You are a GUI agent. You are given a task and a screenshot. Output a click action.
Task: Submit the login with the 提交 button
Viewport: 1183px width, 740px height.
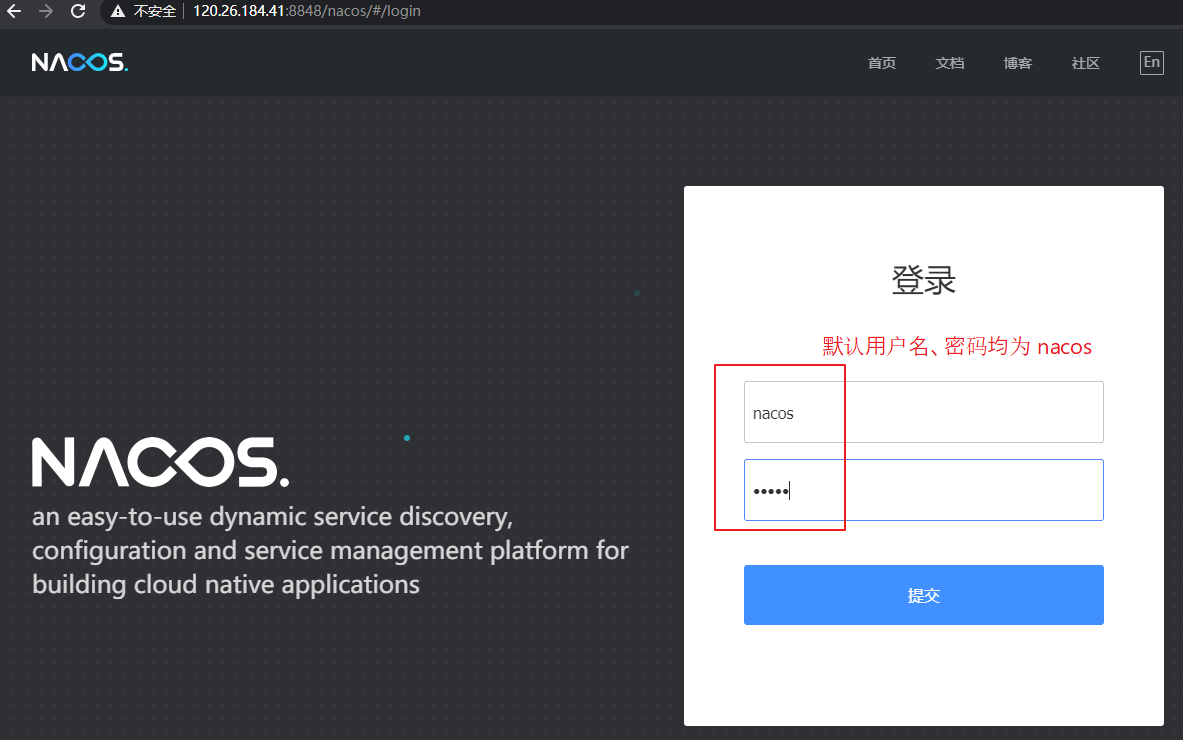[x=923, y=595]
